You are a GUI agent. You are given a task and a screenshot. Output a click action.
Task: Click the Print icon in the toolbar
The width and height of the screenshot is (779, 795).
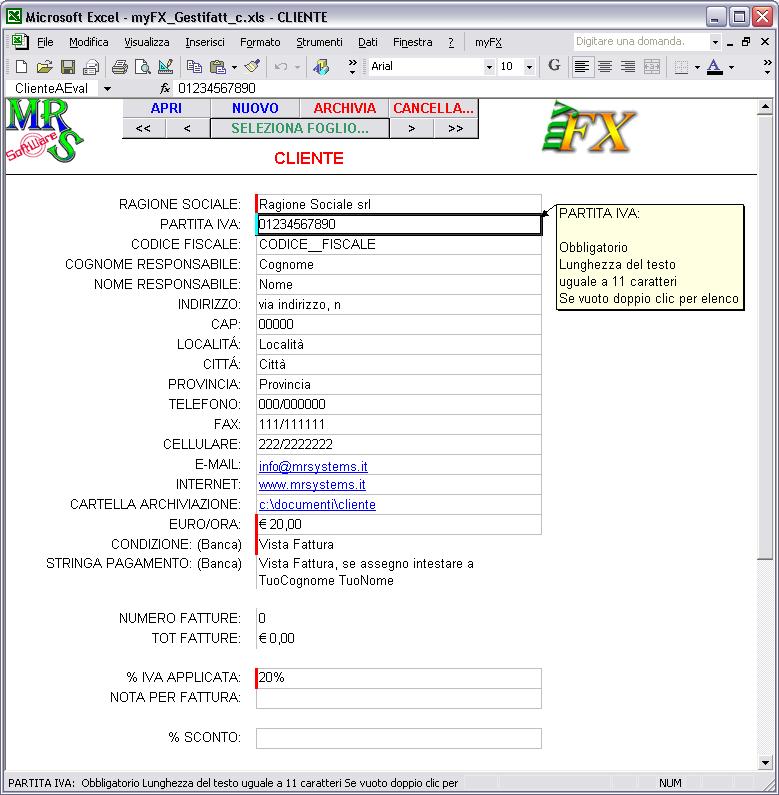[x=119, y=67]
